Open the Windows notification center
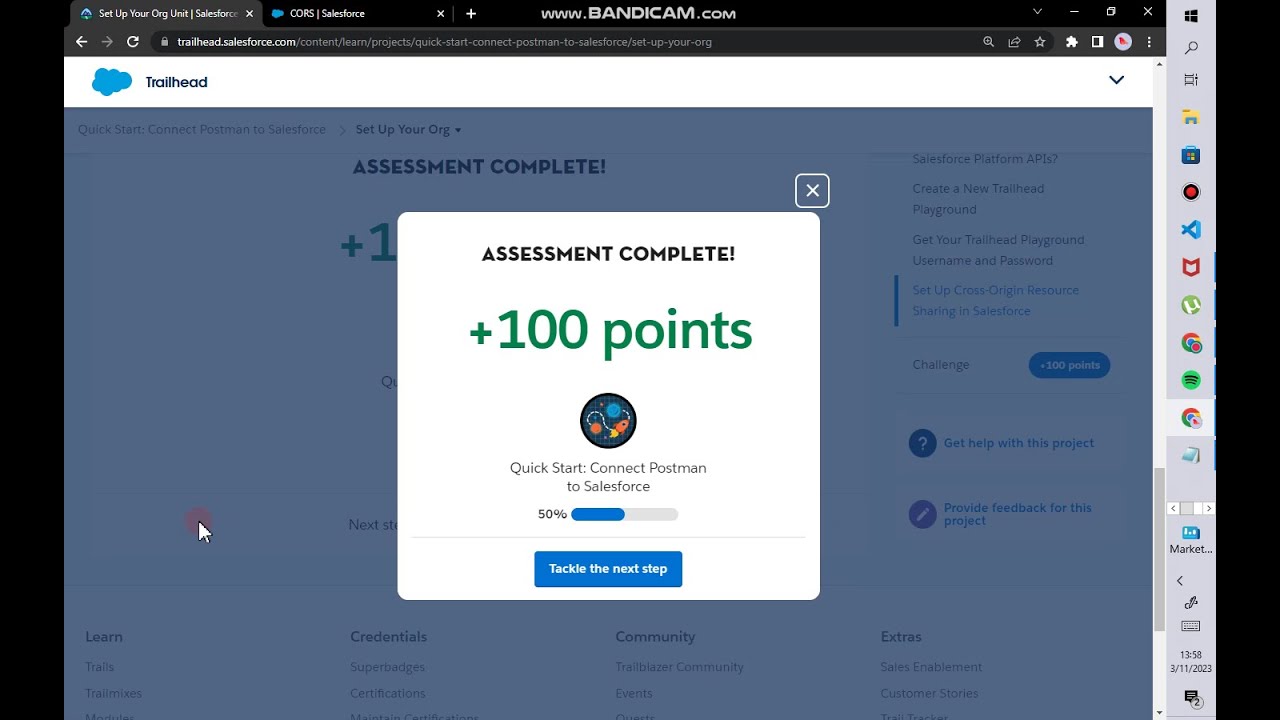The image size is (1280, 720). 1191,698
